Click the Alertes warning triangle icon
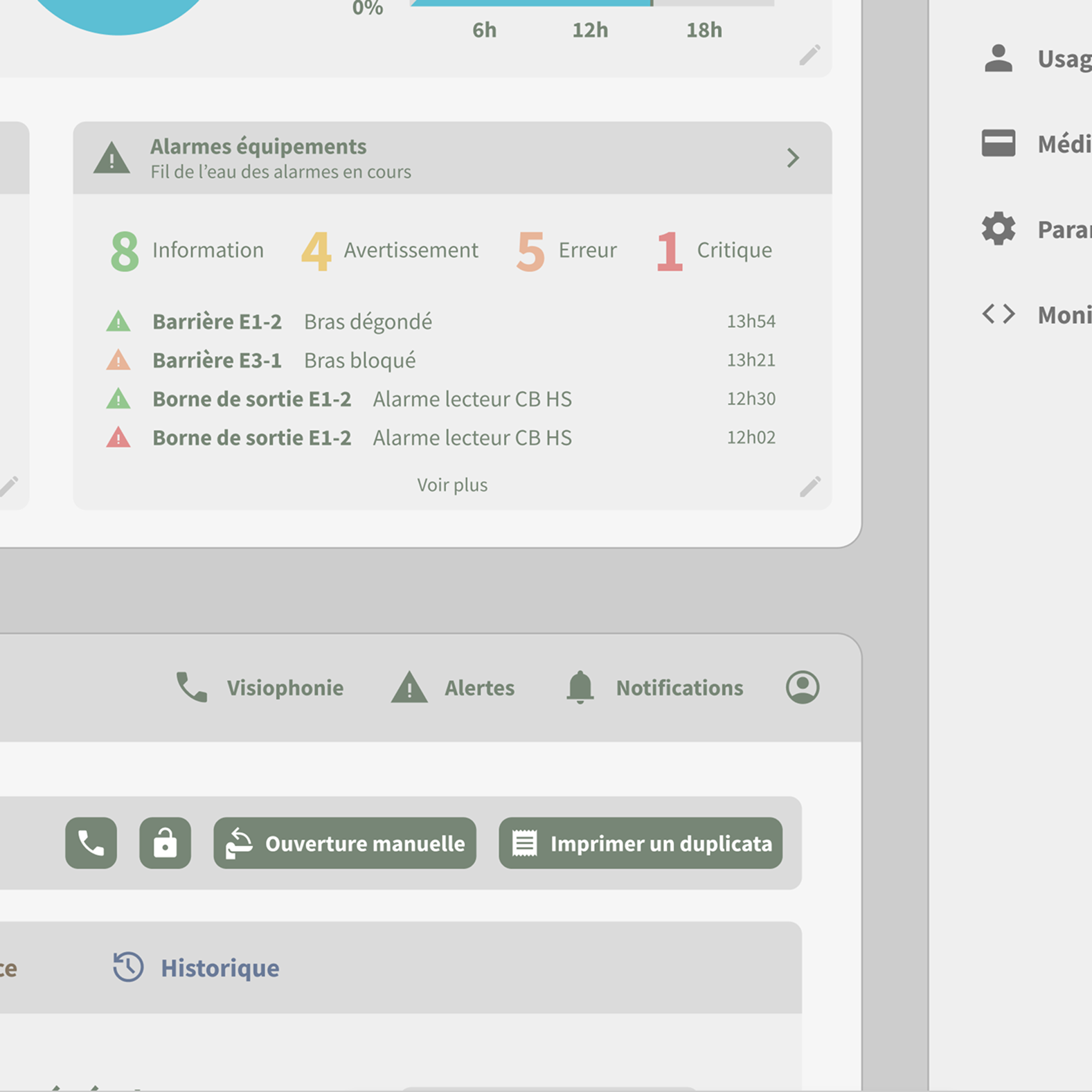Screen dimensions: 1092x1092 tap(409, 687)
